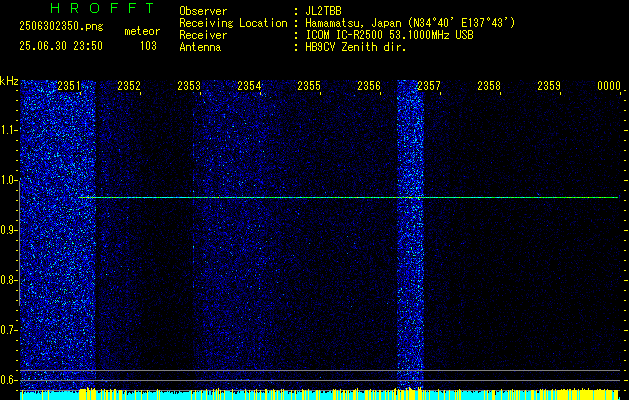Screen dimensions: 629x400
Task: Click the meteor label
Action: pyautogui.click(x=142, y=31)
